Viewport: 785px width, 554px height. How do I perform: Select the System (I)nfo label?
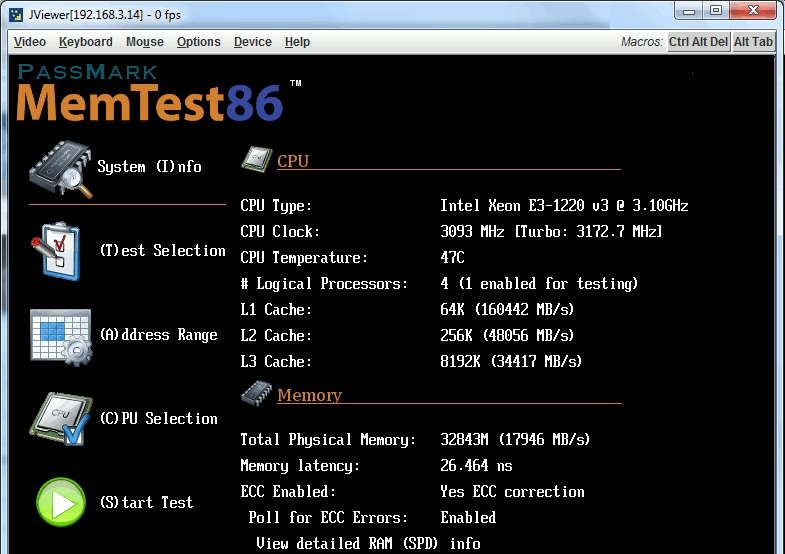[149, 167]
